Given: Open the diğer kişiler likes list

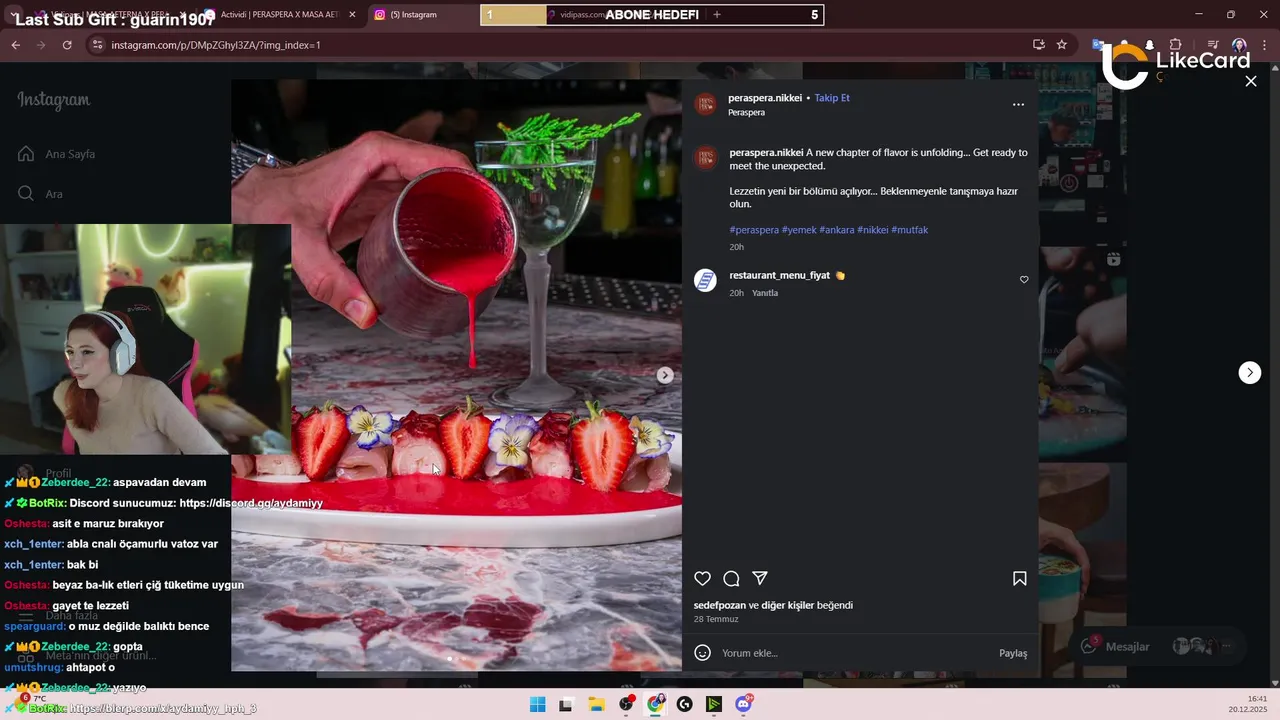Looking at the screenshot, I should (x=788, y=605).
